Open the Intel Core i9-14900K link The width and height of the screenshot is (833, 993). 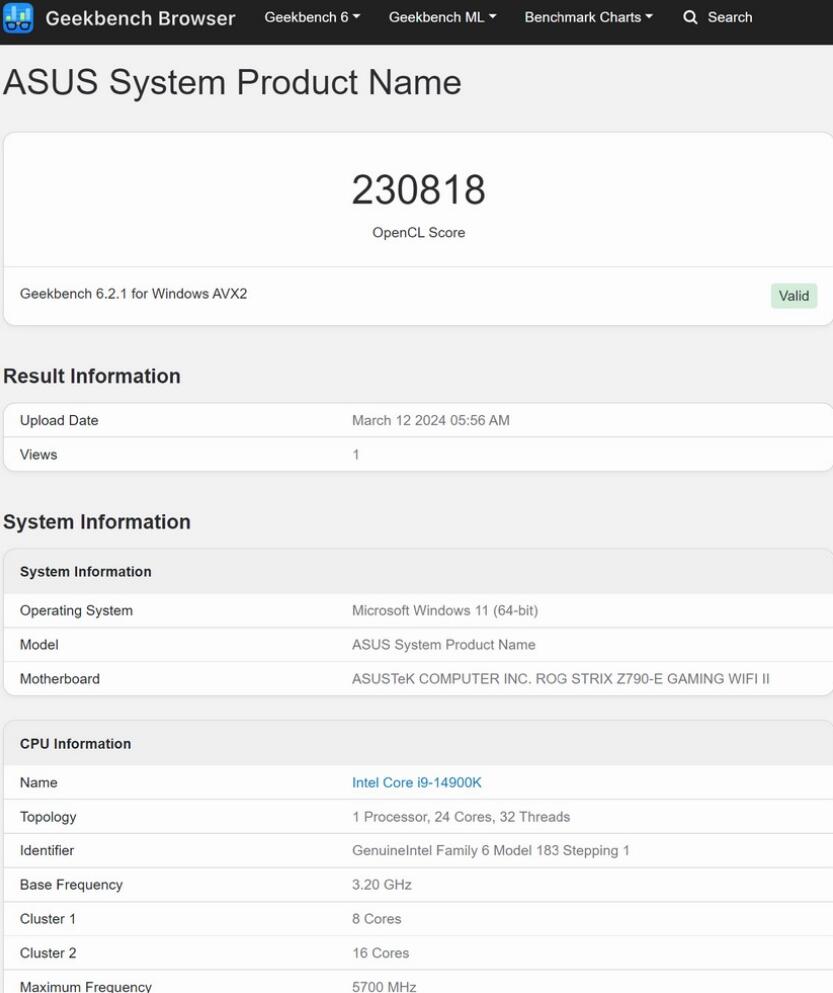[x=416, y=783]
